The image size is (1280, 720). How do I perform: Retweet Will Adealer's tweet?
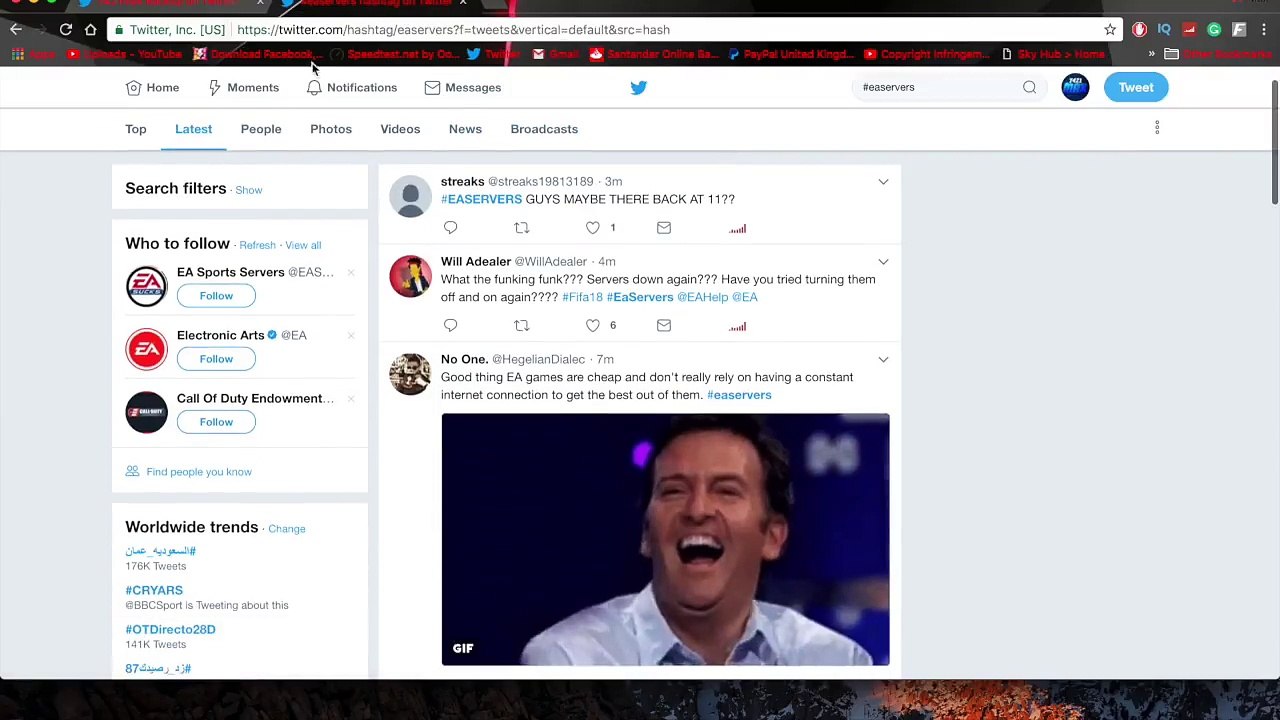521,326
